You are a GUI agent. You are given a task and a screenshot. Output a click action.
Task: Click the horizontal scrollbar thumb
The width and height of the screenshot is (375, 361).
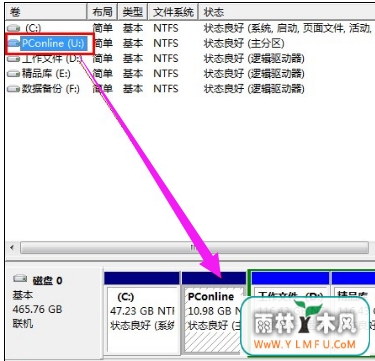click(x=194, y=248)
